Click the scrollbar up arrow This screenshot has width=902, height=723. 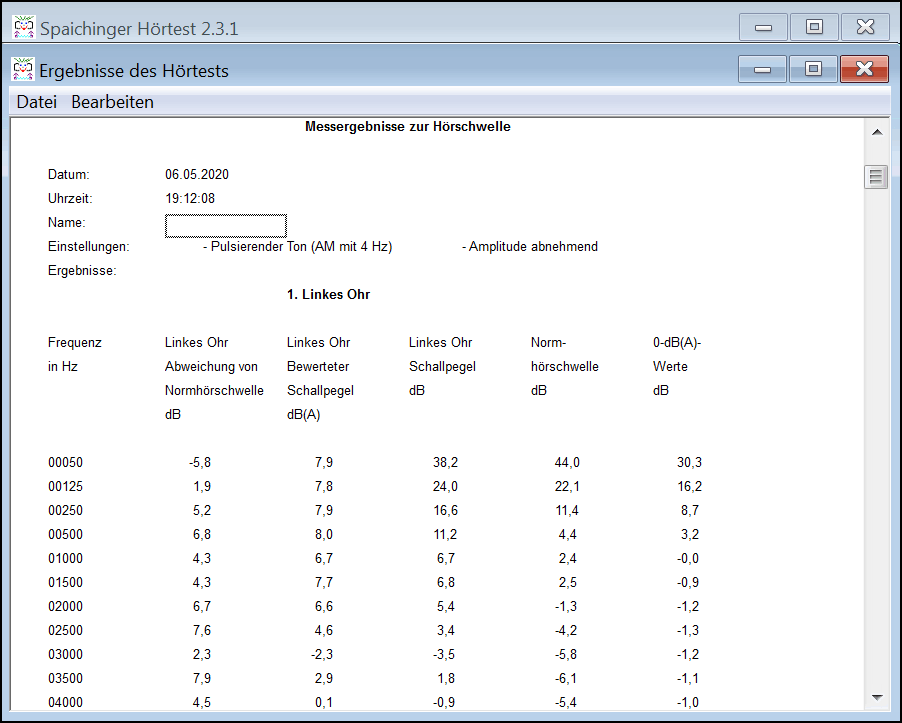tap(877, 132)
